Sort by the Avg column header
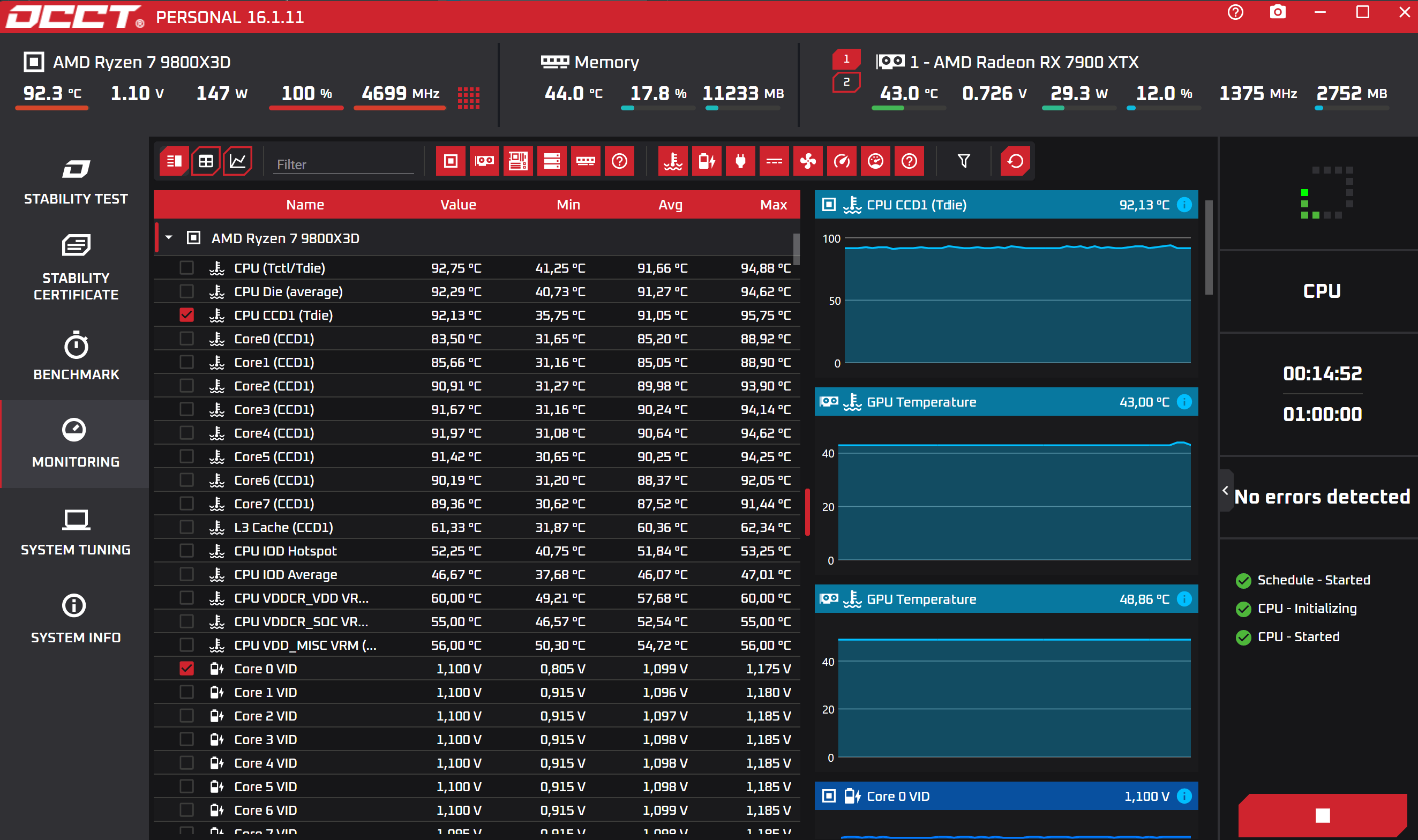The height and width of the screenshot is (840, 1418). pos(671,205)
